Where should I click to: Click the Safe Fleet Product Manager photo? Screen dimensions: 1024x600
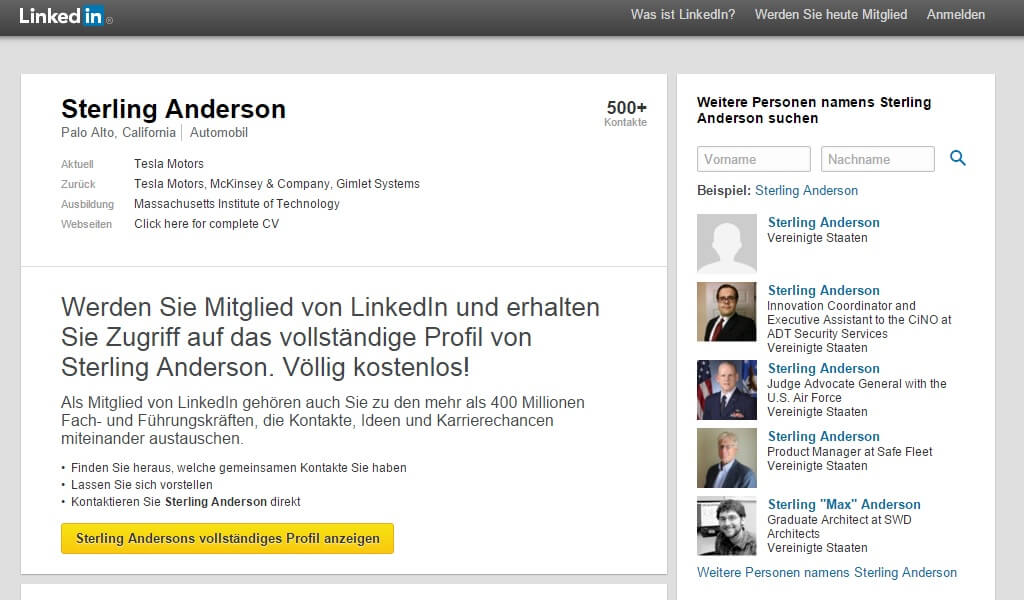click(726, 458)
